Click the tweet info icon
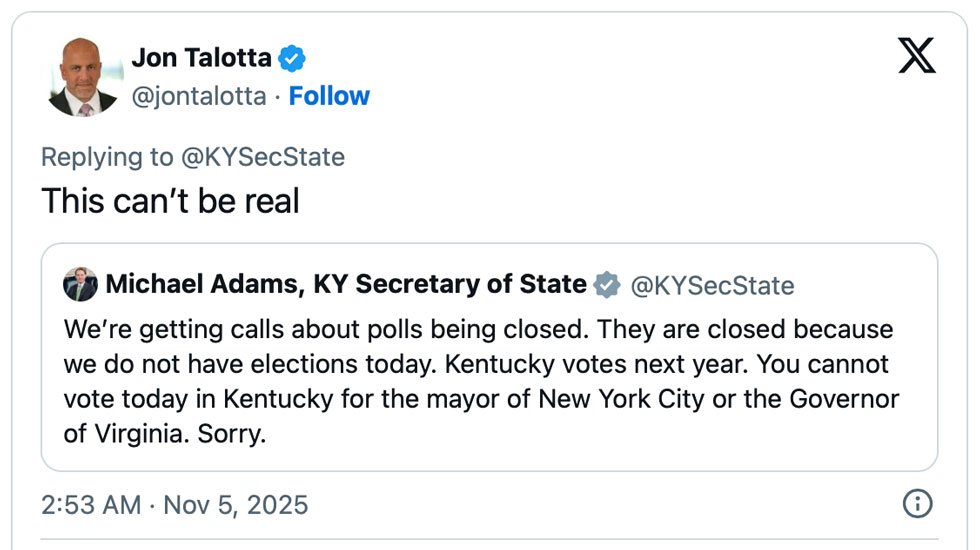Screen dimensions: 980x550 click(917, 504)
